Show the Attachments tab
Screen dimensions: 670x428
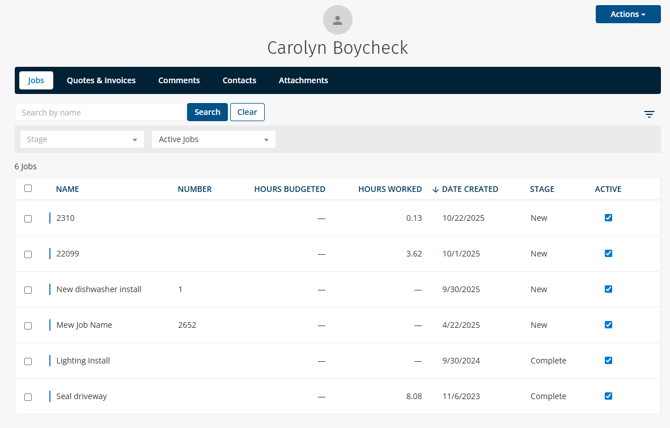(x=303, y=80)
